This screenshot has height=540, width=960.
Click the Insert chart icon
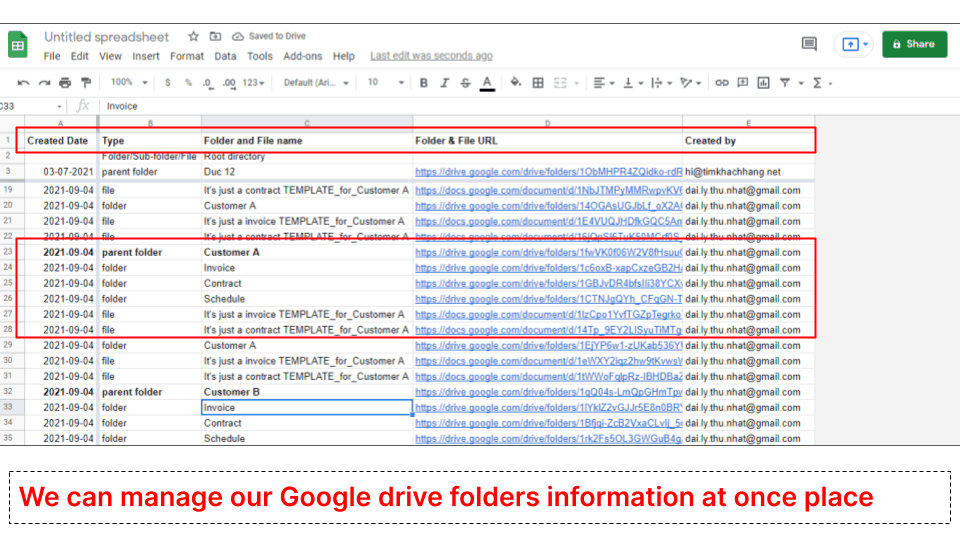pyautogui.click(x=763, y=83)
